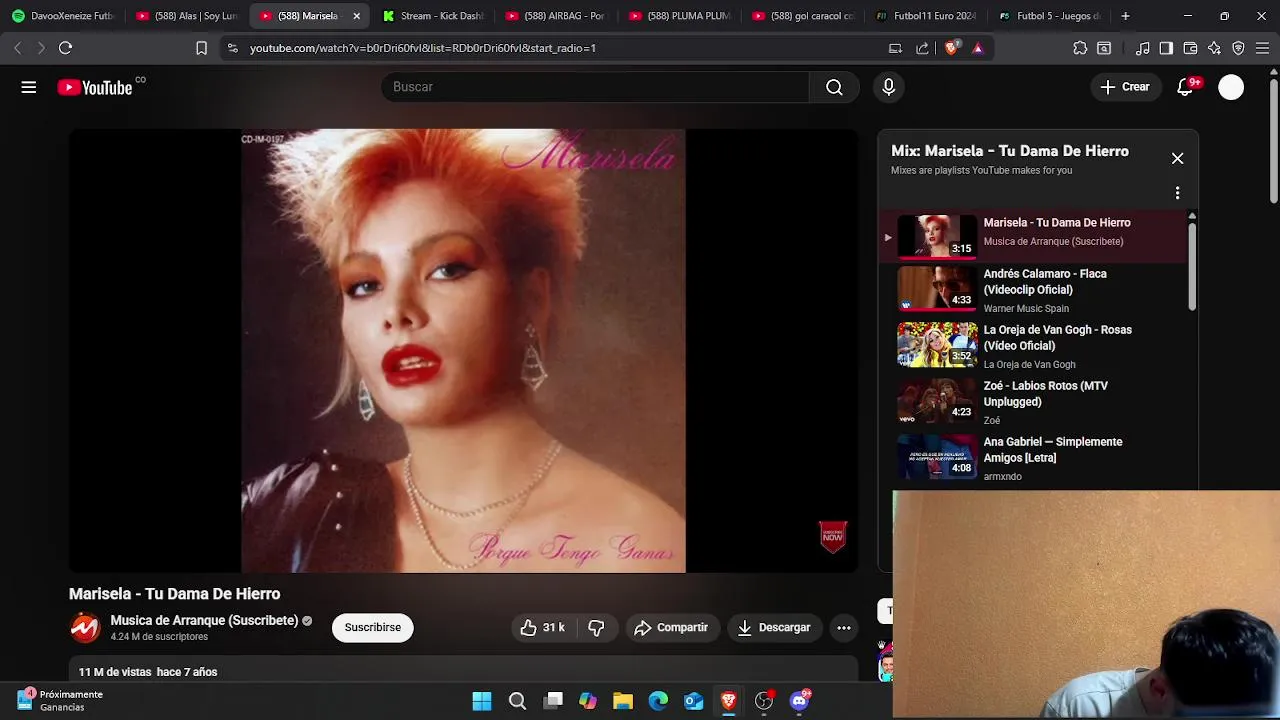1280x720 pixels.
Task: Switch to gol caracol tab
Action: pos(803,16)
